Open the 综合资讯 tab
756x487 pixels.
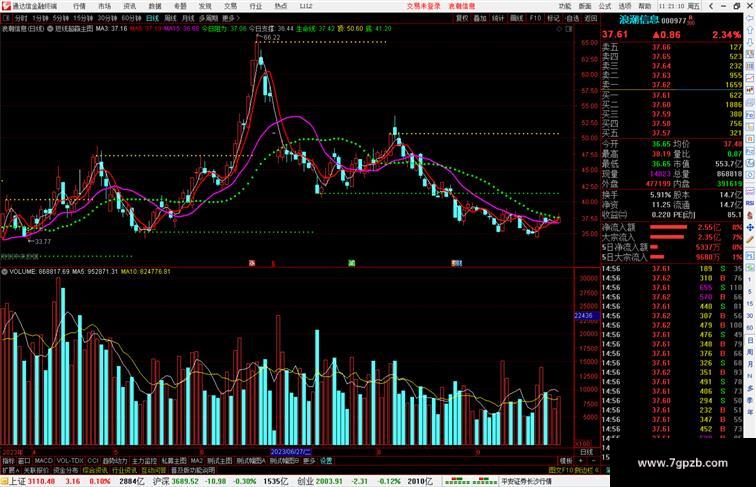[x=95, y=470]
